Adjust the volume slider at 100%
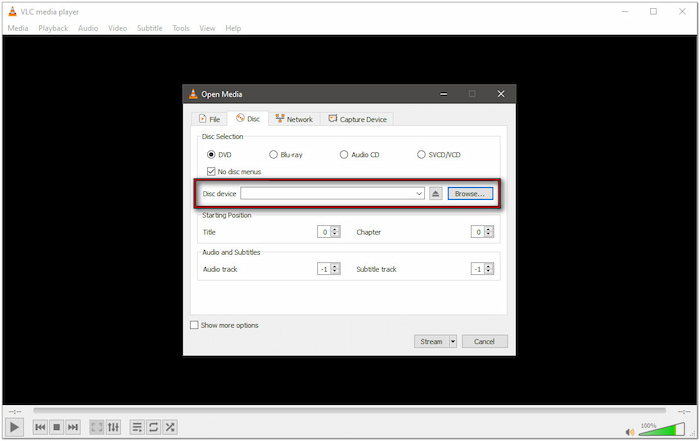 pos(662,429)
